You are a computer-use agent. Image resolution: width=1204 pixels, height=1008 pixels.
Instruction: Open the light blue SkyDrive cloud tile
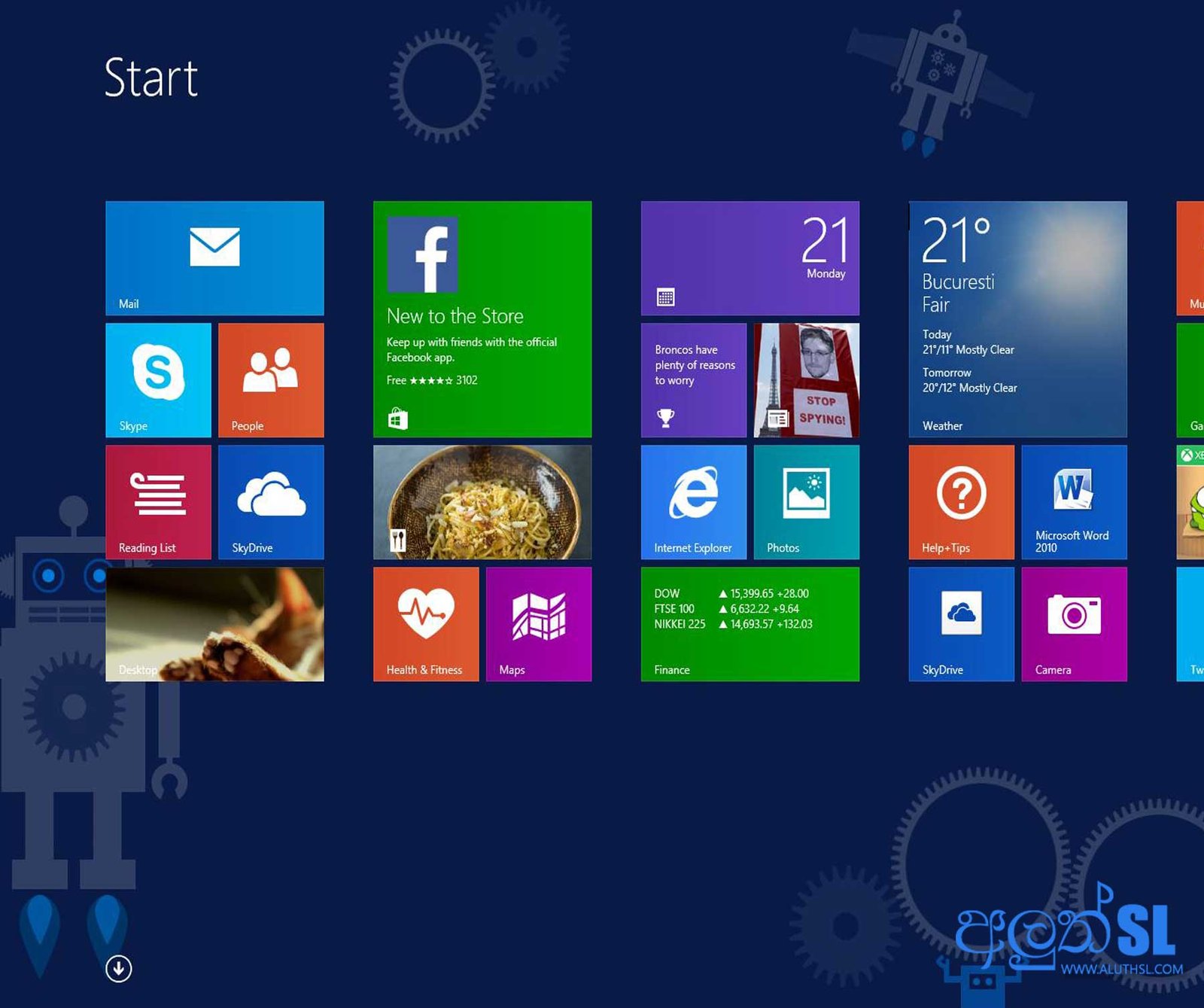[271, 502]
